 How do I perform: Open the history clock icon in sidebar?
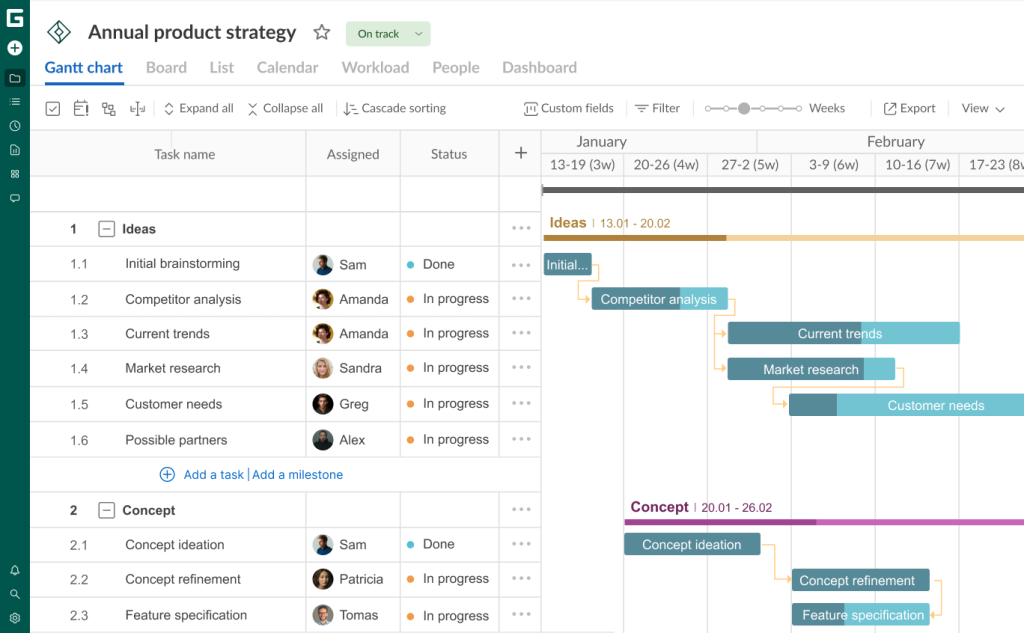tap(14, 124)
